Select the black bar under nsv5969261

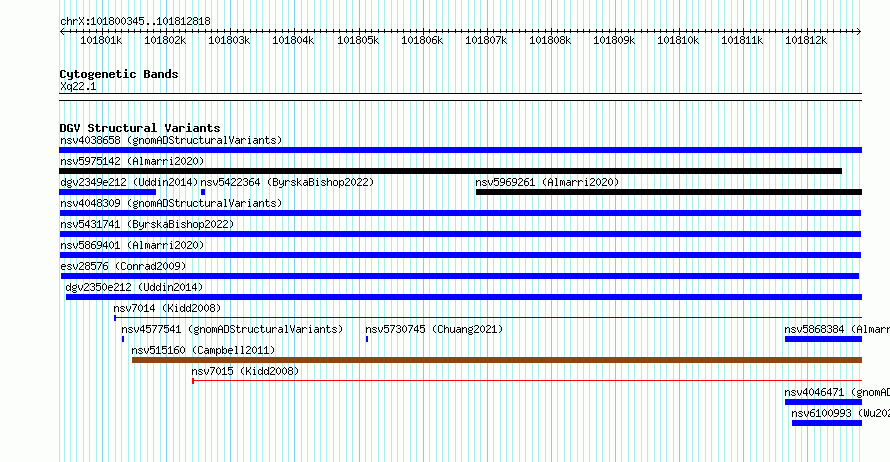tap(669, 192)
